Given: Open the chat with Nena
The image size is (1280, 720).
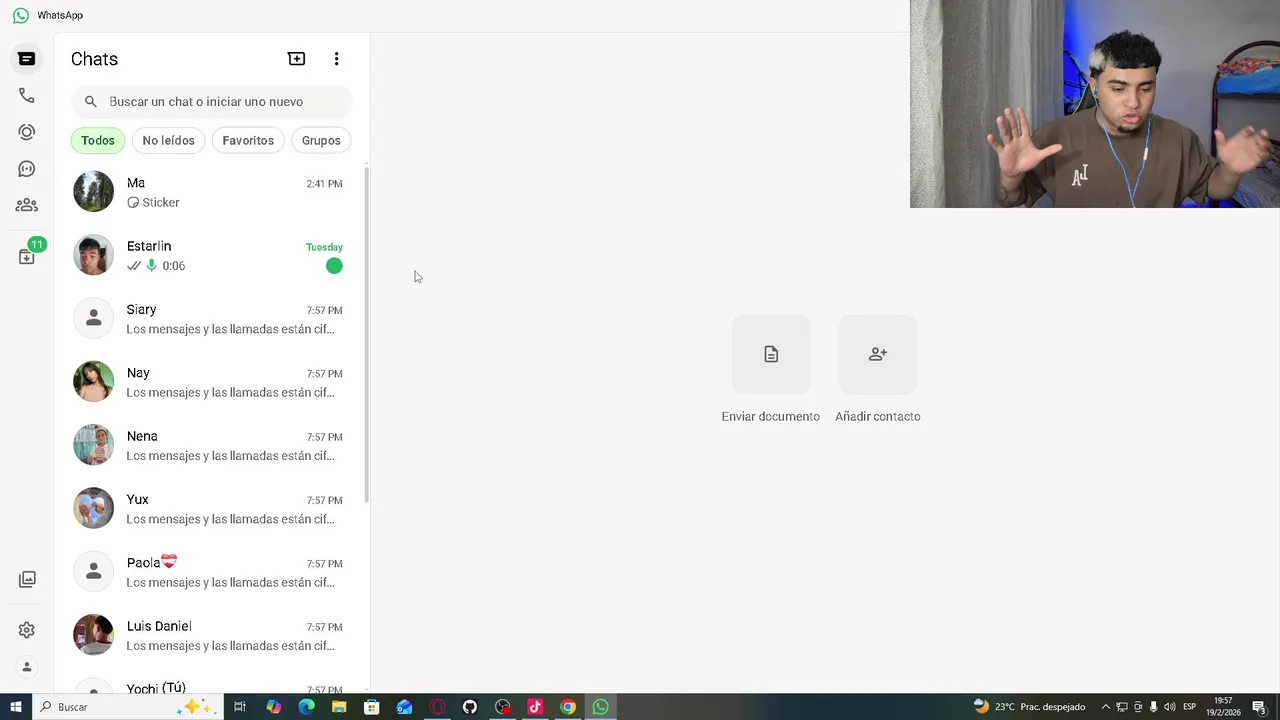Looking at the screenshot, I should tap(208, 445).
